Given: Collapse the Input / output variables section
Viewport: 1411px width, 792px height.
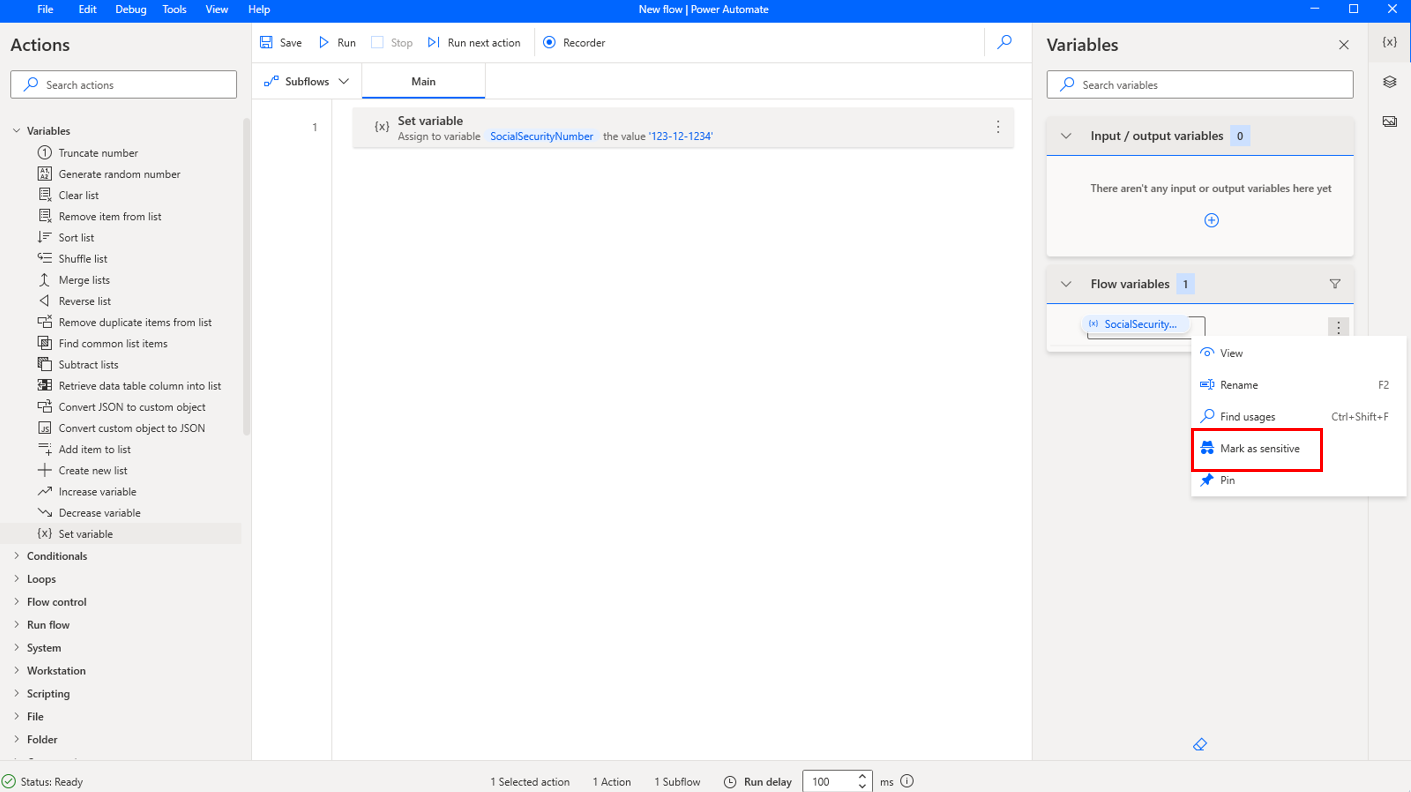Looking at the screenshot, I should (1065, 135).
